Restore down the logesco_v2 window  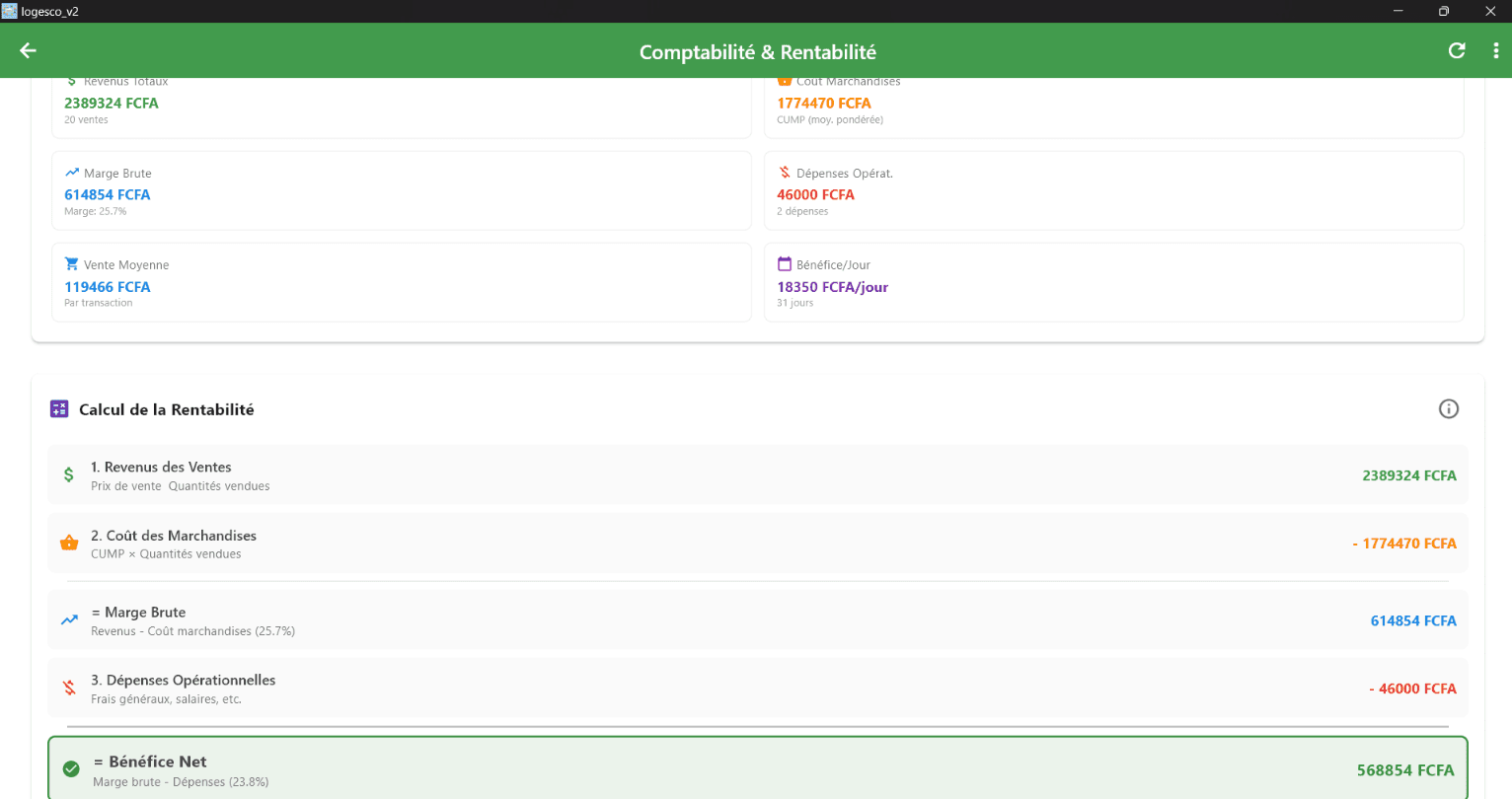[x=1444, y=11]
